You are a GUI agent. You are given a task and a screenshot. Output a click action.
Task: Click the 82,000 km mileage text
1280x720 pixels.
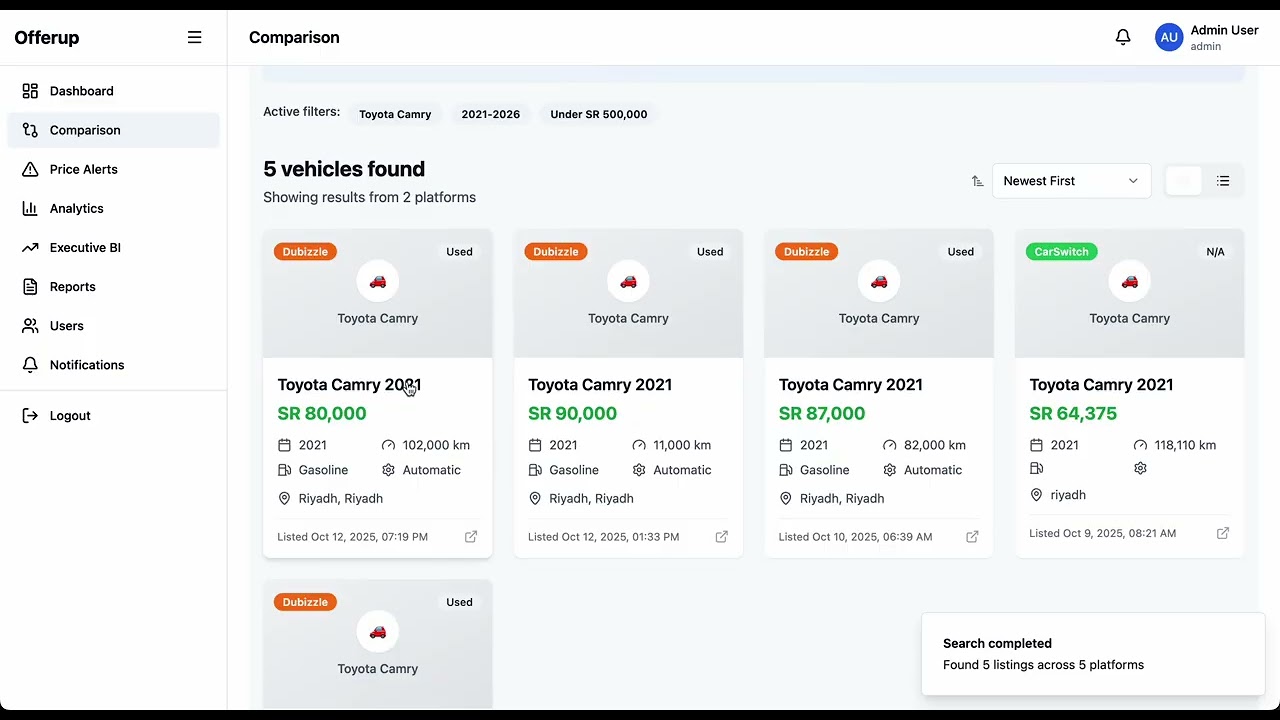935,445
